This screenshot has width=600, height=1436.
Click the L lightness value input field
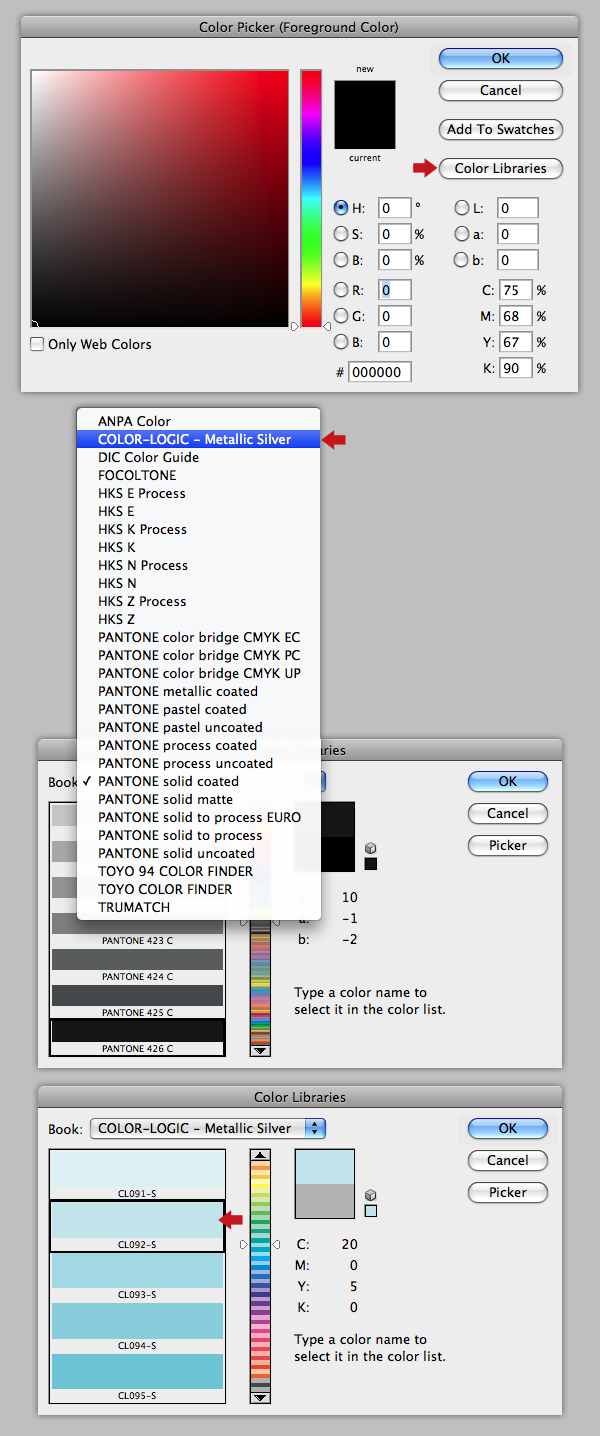(518, 208)
